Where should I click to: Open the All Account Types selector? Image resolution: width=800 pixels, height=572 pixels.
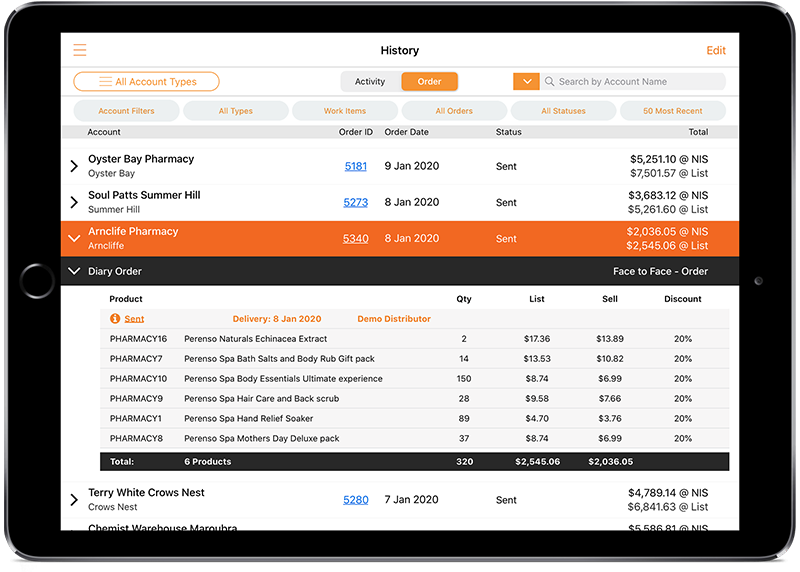click(x=146, y=82)
